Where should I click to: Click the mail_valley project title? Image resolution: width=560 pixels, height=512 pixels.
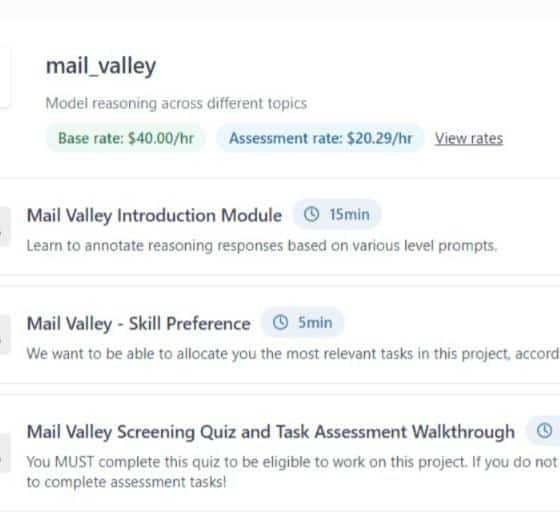pyautogui.click(x=101, y=66)
